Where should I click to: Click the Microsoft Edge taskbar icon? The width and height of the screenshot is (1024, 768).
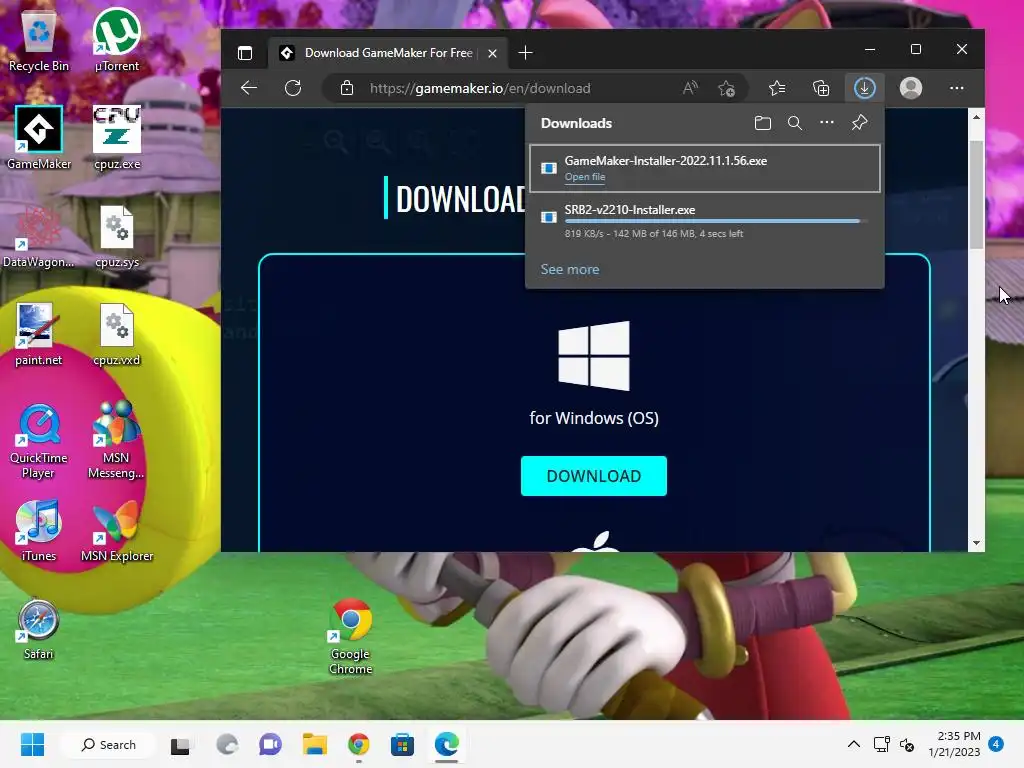447,744
